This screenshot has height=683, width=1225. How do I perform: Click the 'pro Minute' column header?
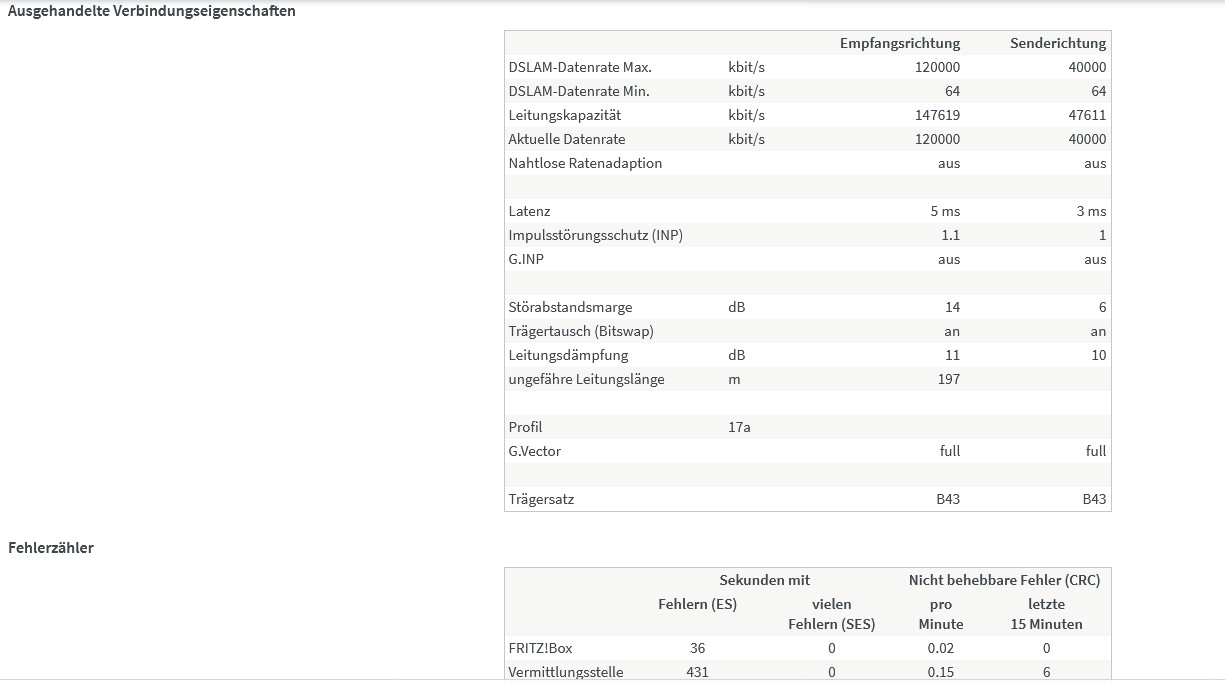pos(941,614)
